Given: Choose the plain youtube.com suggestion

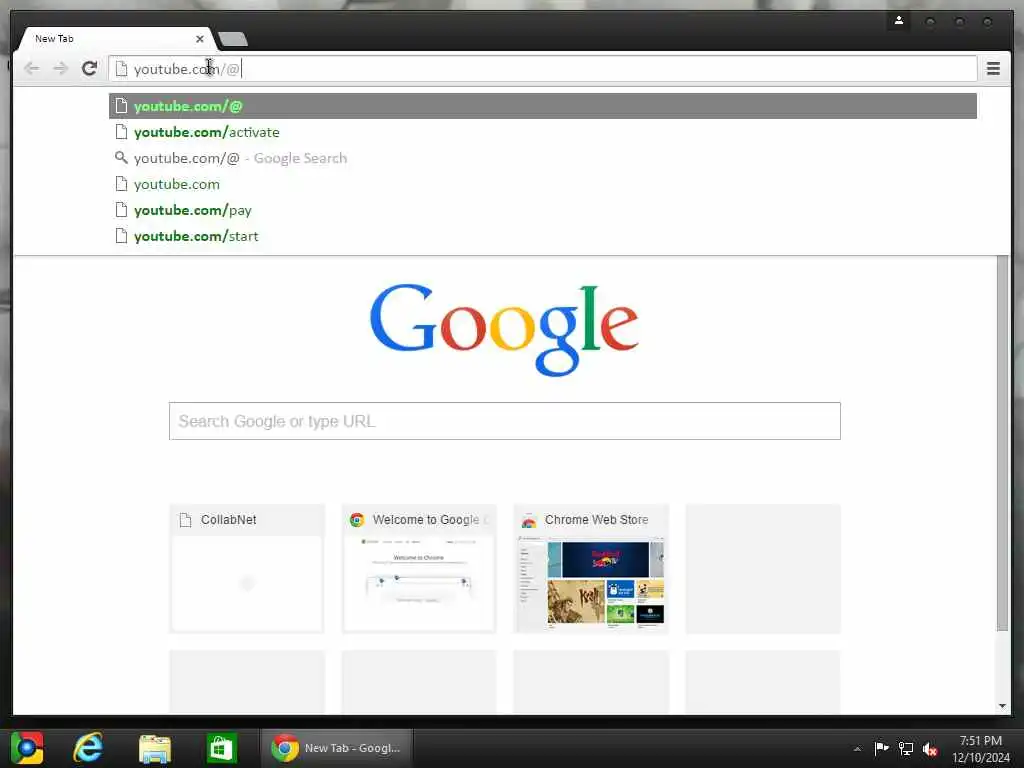Looking at the screenshot, I should [x=543, y=184].
